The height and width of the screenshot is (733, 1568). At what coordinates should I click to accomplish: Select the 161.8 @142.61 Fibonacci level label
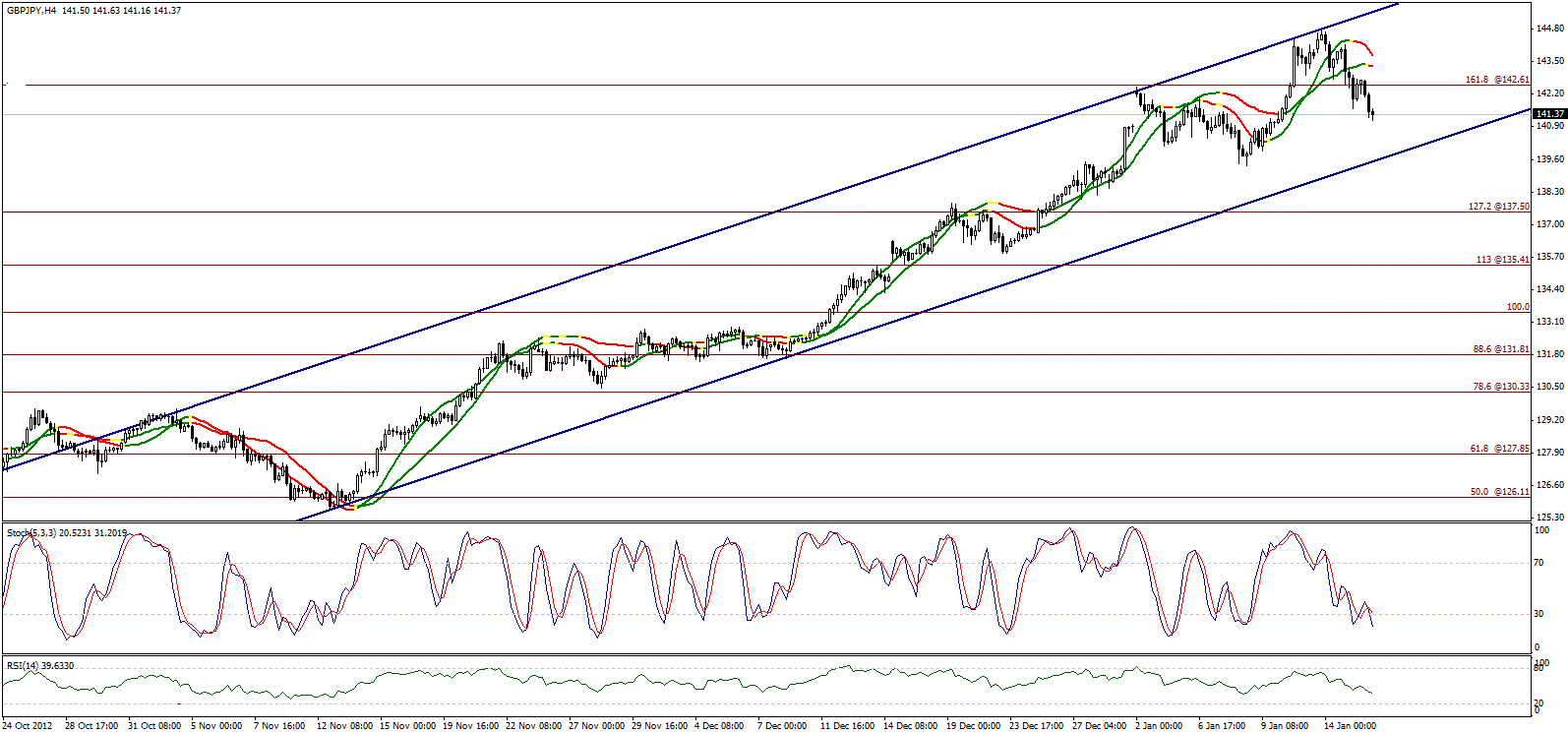(1497, 80)
